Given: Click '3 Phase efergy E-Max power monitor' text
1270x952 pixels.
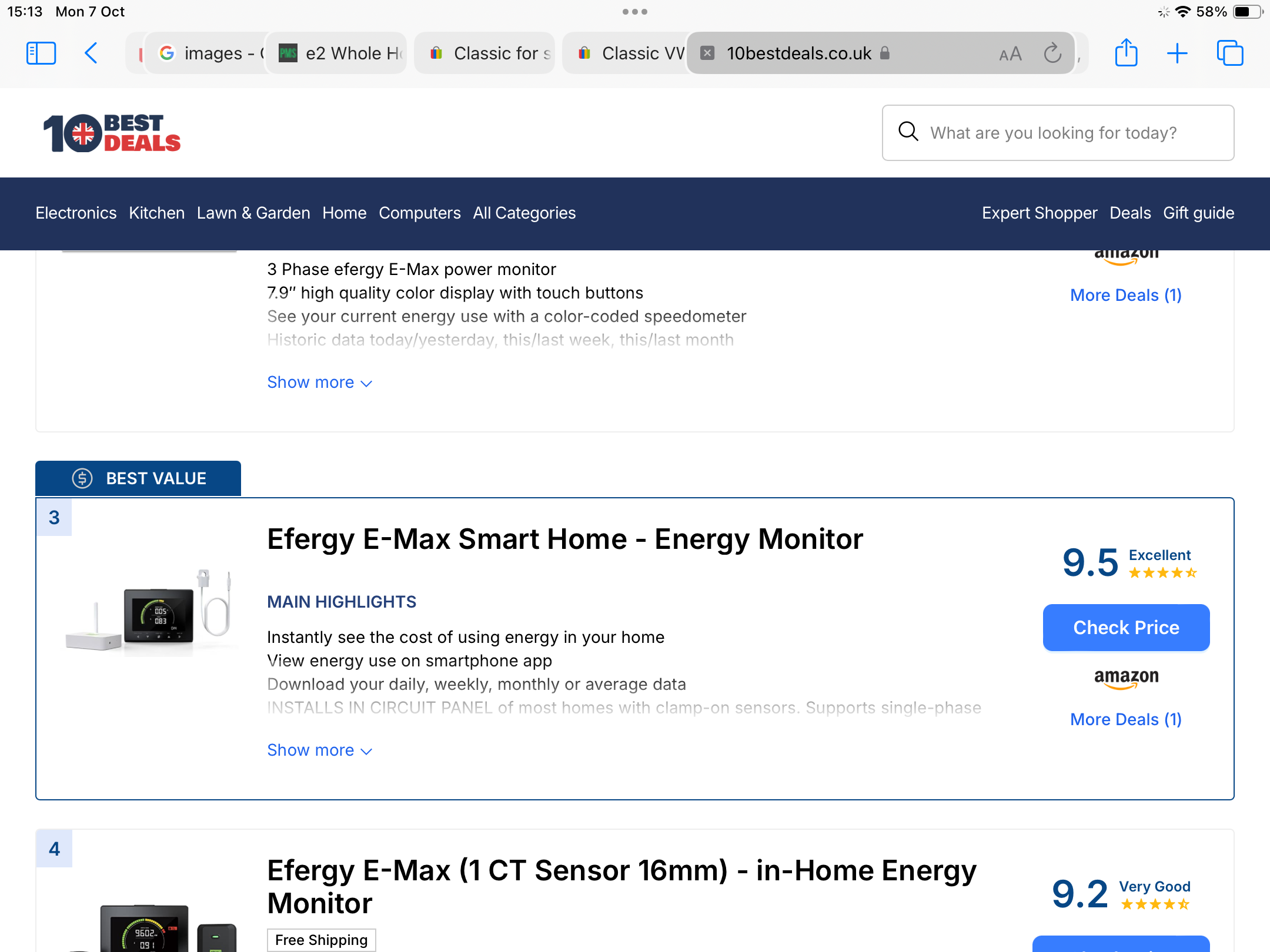Looking at the screenshot, I should (412, 269).
